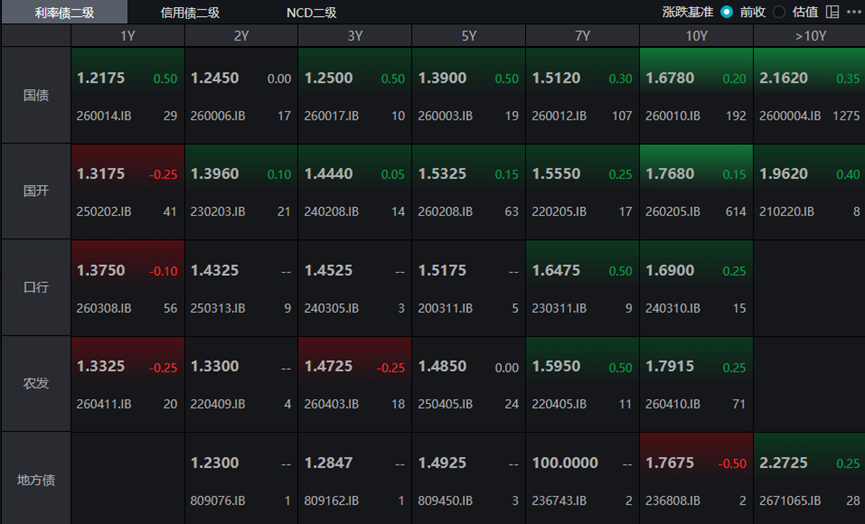This screenshot has height=524, width=865.
Task: Click yield 1.2300 in 地方债 2Y
Action: [215, 463]
